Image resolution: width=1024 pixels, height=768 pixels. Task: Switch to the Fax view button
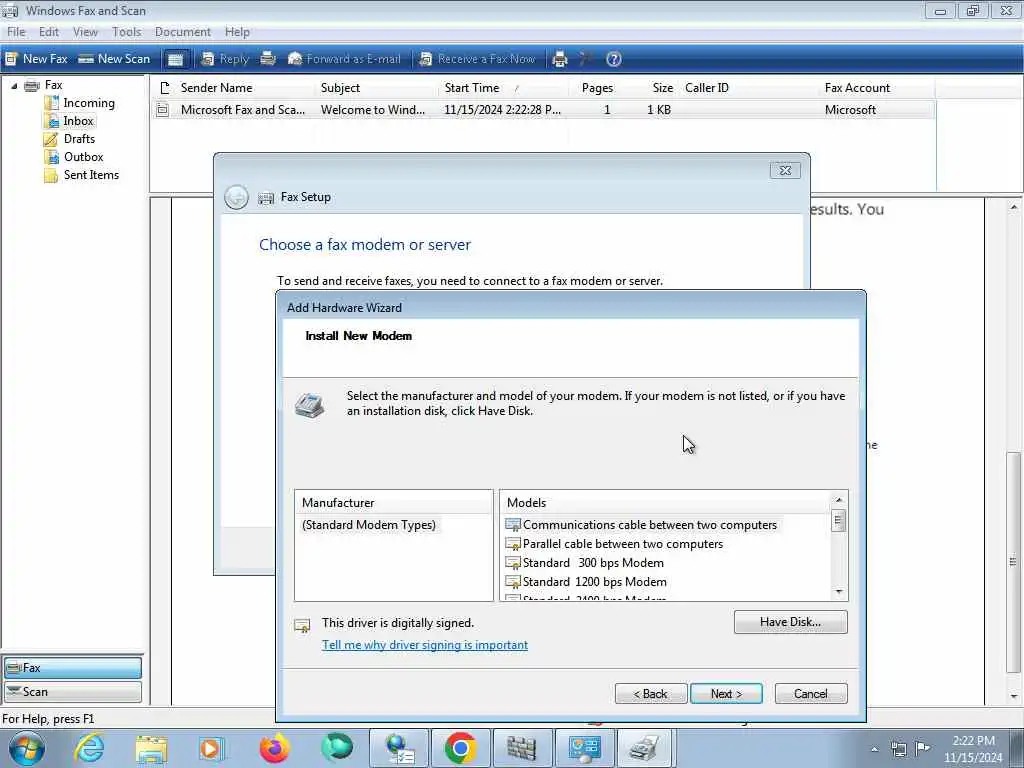[x=72, y=668]
